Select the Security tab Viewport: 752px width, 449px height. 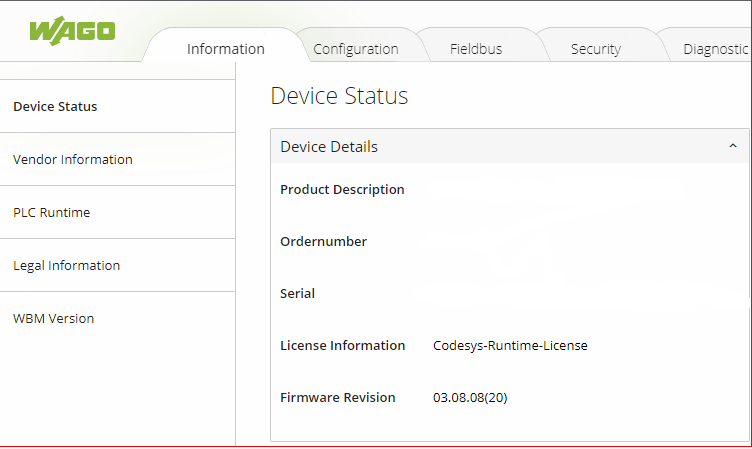[595, 48]
